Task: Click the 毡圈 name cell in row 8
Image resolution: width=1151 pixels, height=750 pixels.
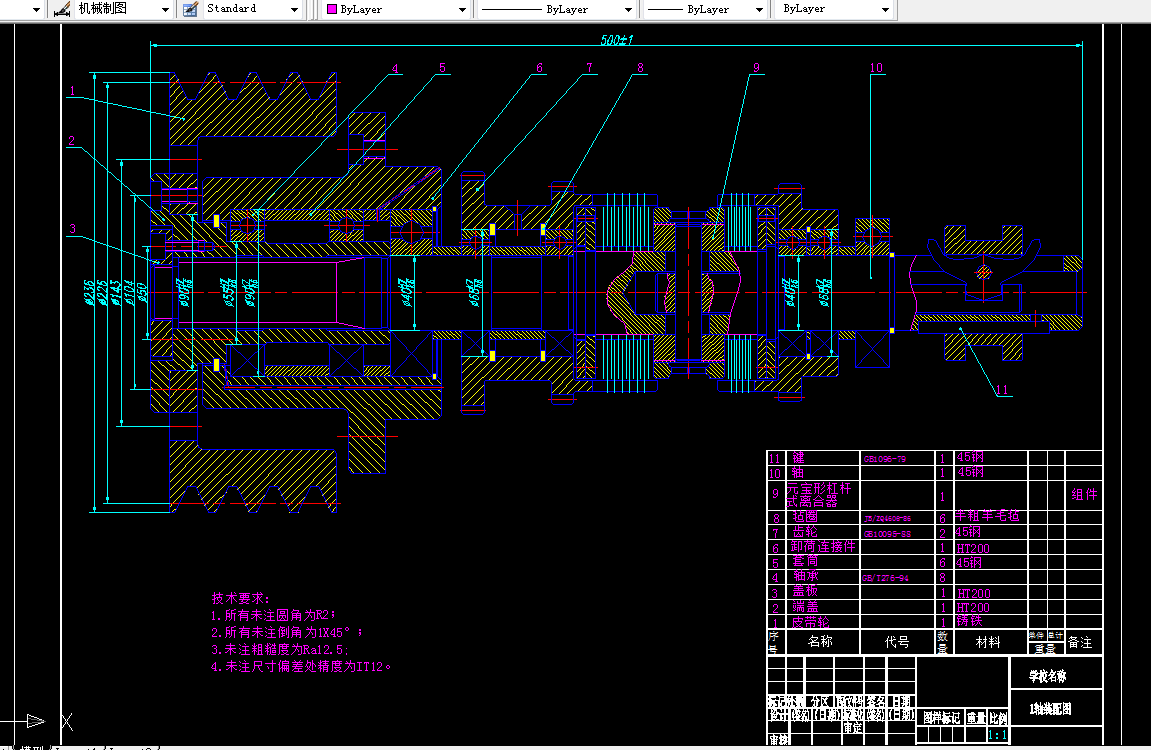Action: pyautogui.click(x=823, y=517)
